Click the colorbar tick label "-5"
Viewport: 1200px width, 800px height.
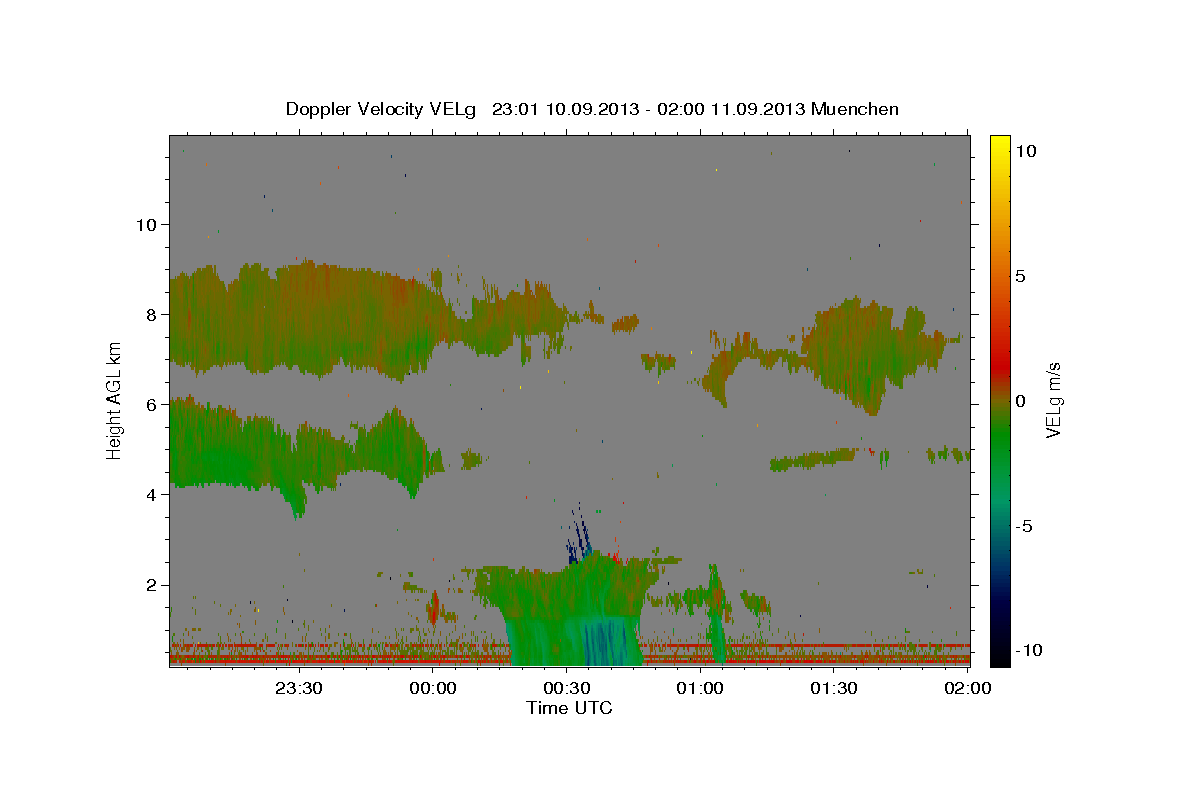(1023, 525)
